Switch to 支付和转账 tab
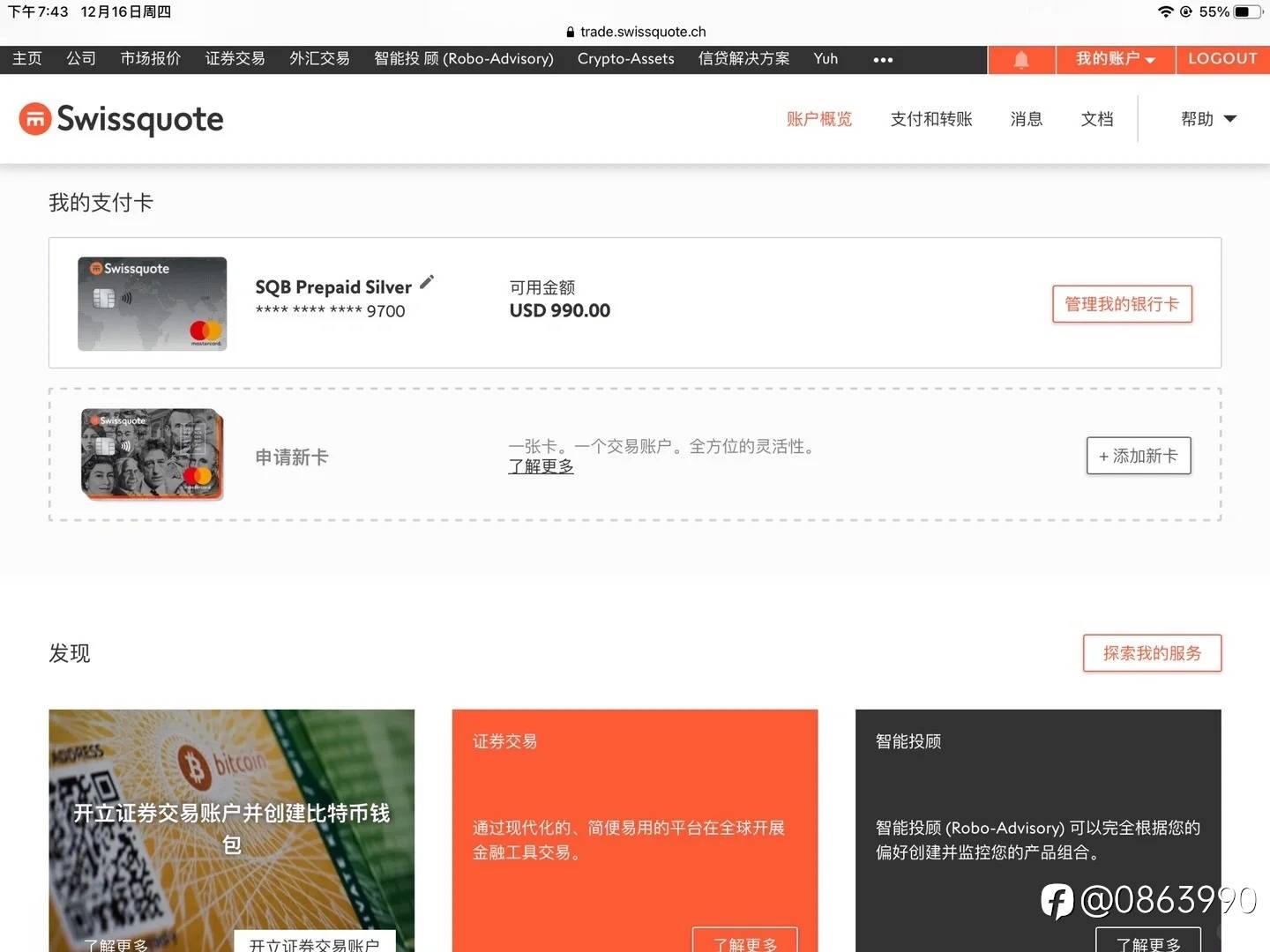This screenshot has height=952, width=1270. coord(931,119)
